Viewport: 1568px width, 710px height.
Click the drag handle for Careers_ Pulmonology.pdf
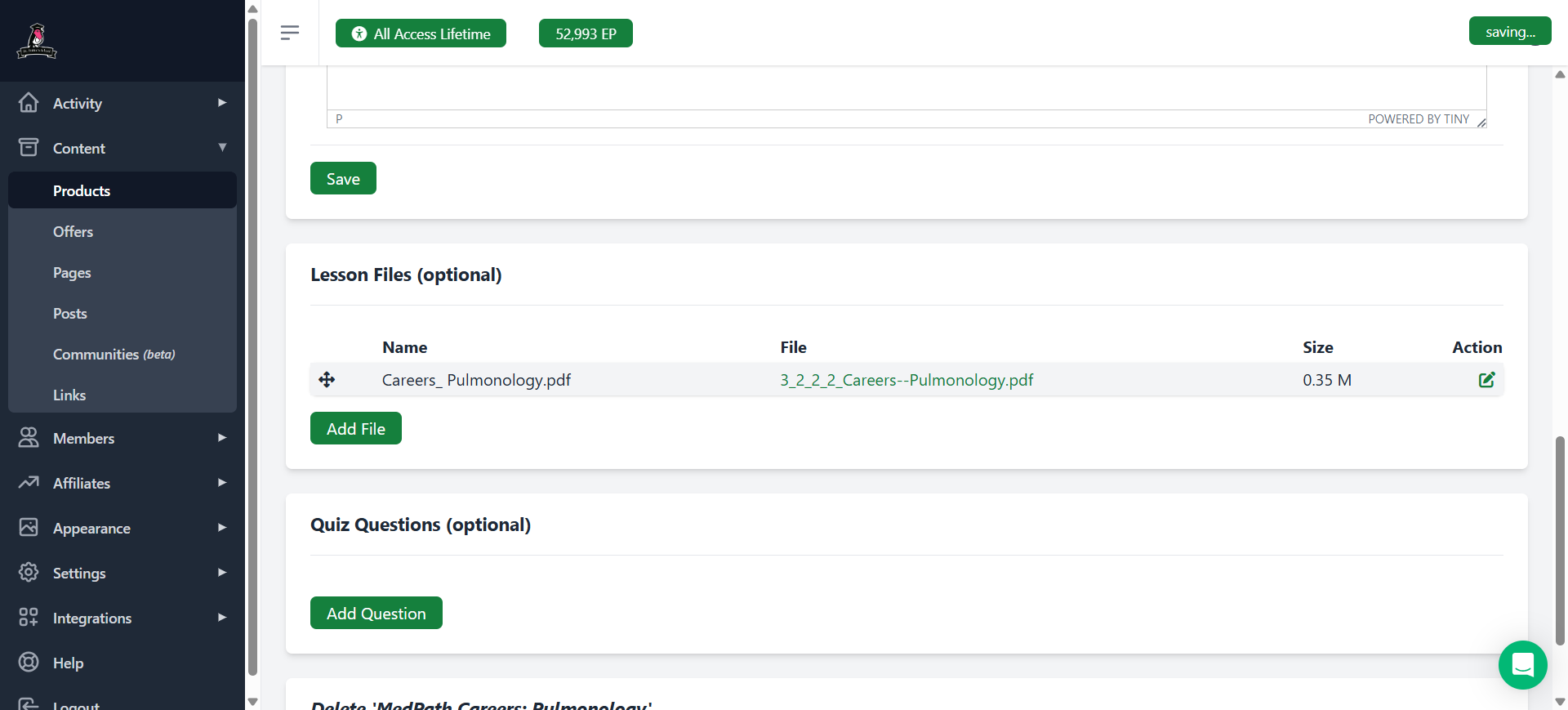[x=327, y=380]
